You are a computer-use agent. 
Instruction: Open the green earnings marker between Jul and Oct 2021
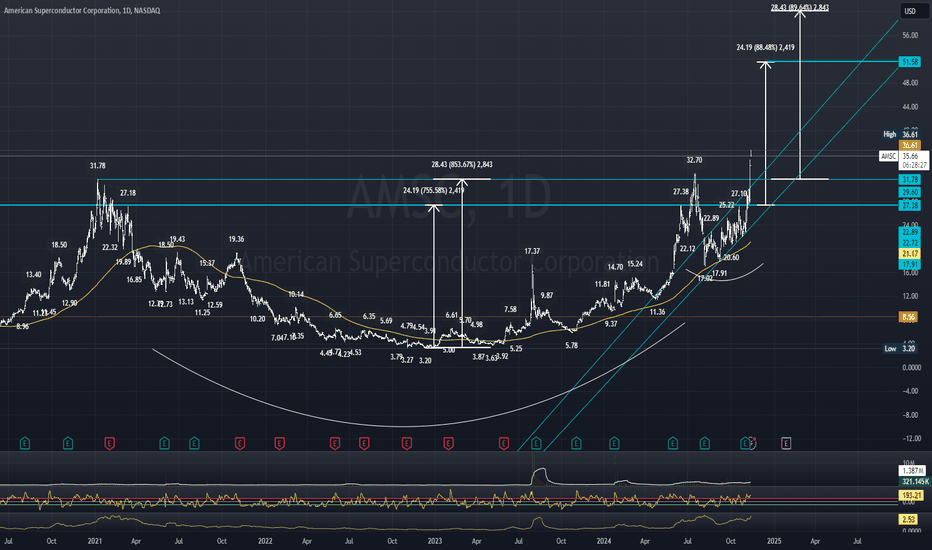tap(194, 443)
